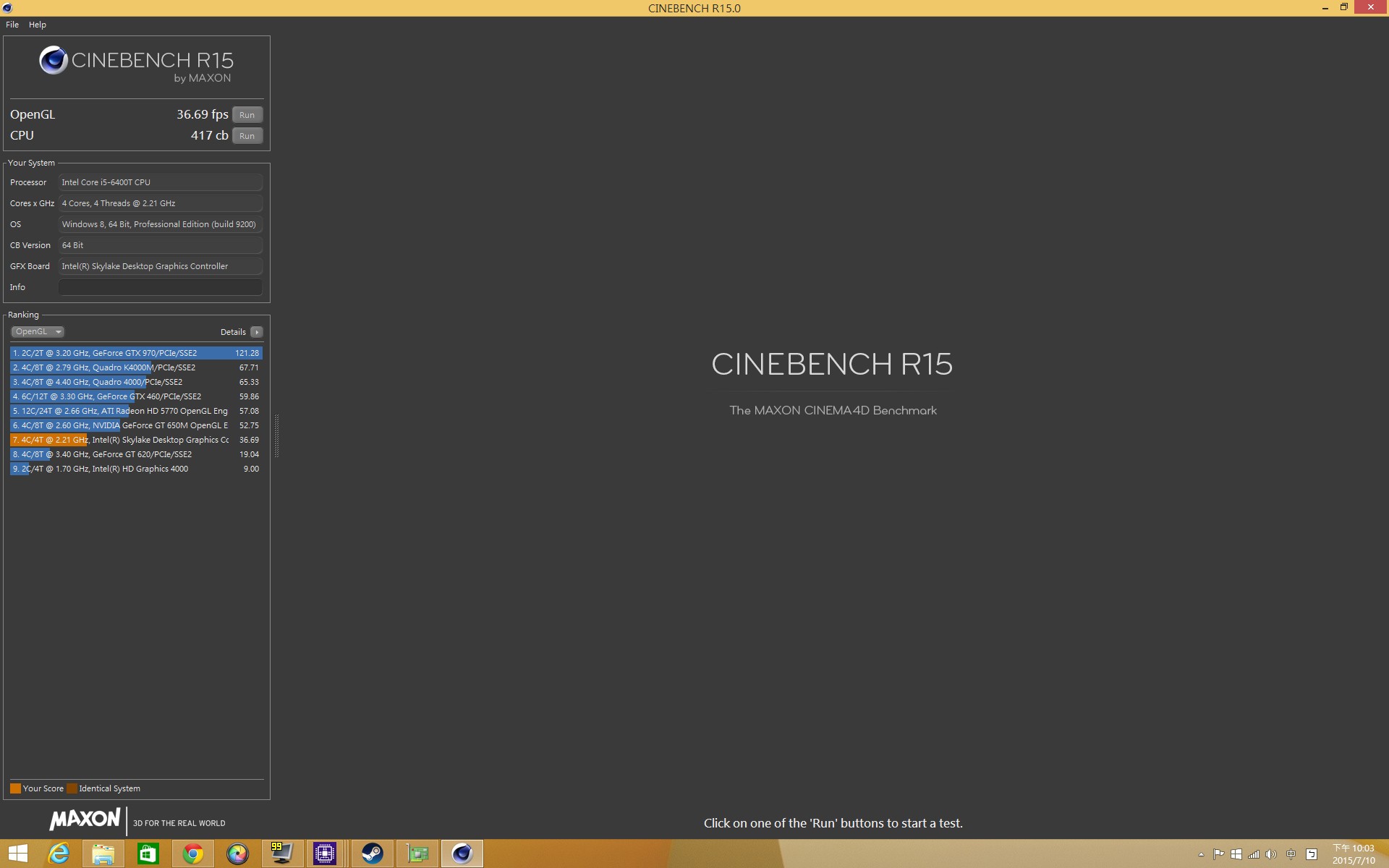The width and height of the screenshot is (1389, 868).
Task: Show hidden system tray icons
Action: coord(1201,855)
